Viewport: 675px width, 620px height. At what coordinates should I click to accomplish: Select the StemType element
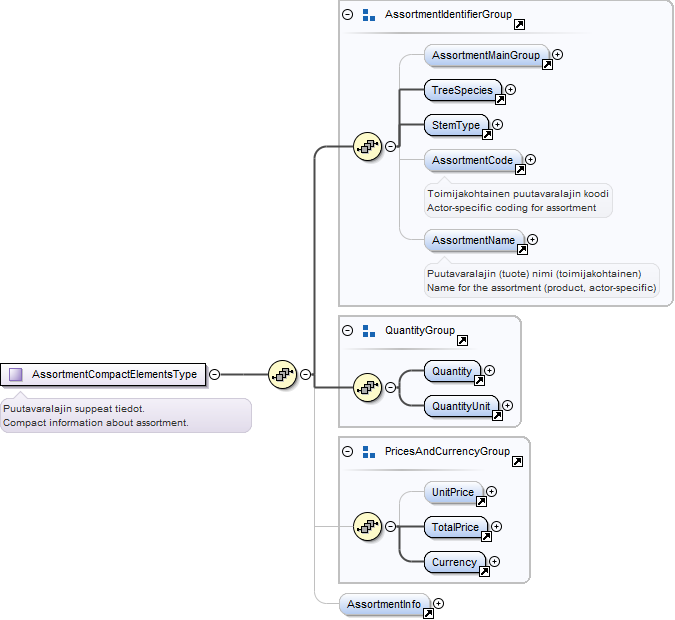coord(456,125)
